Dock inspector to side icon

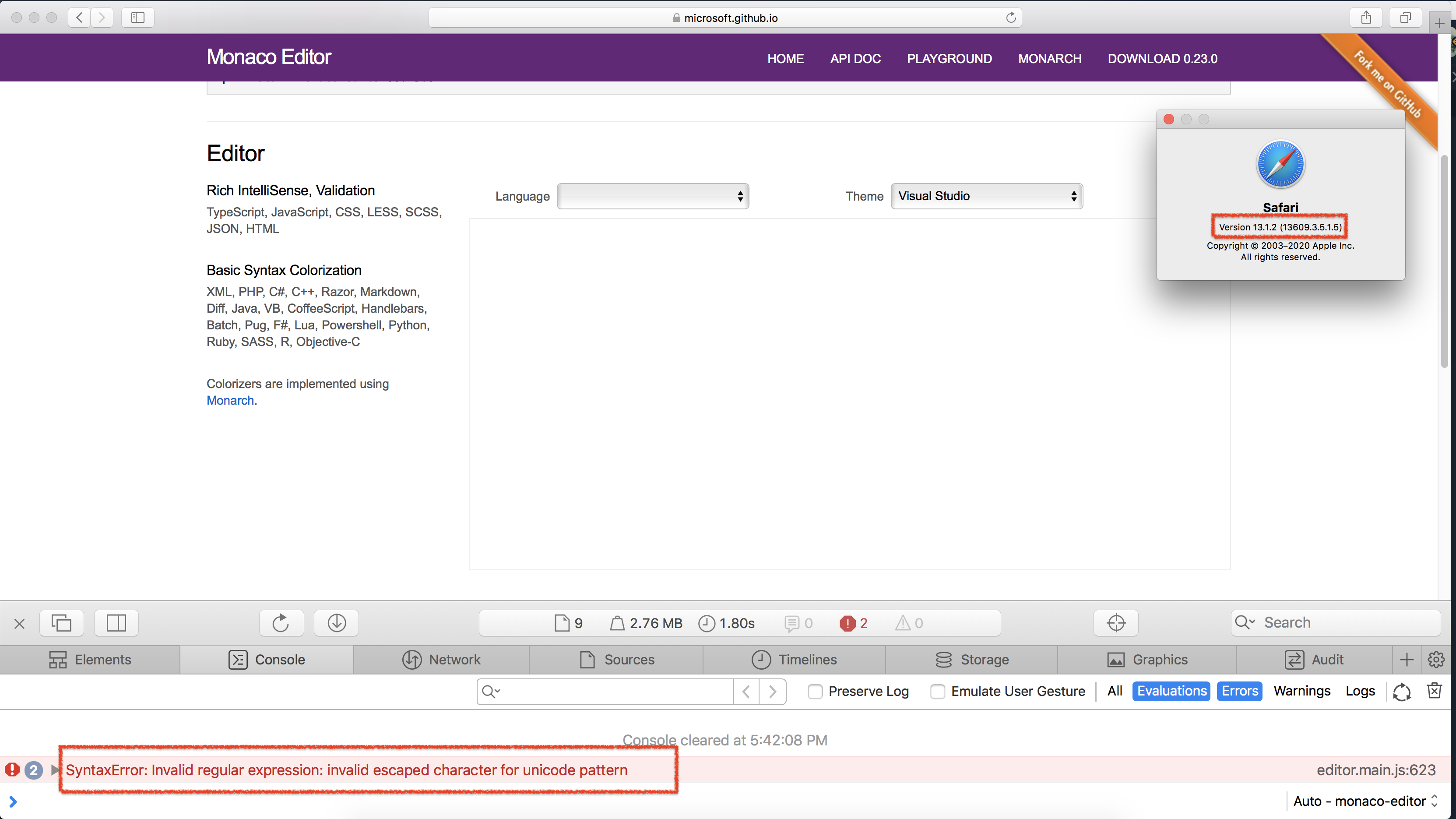116,623
